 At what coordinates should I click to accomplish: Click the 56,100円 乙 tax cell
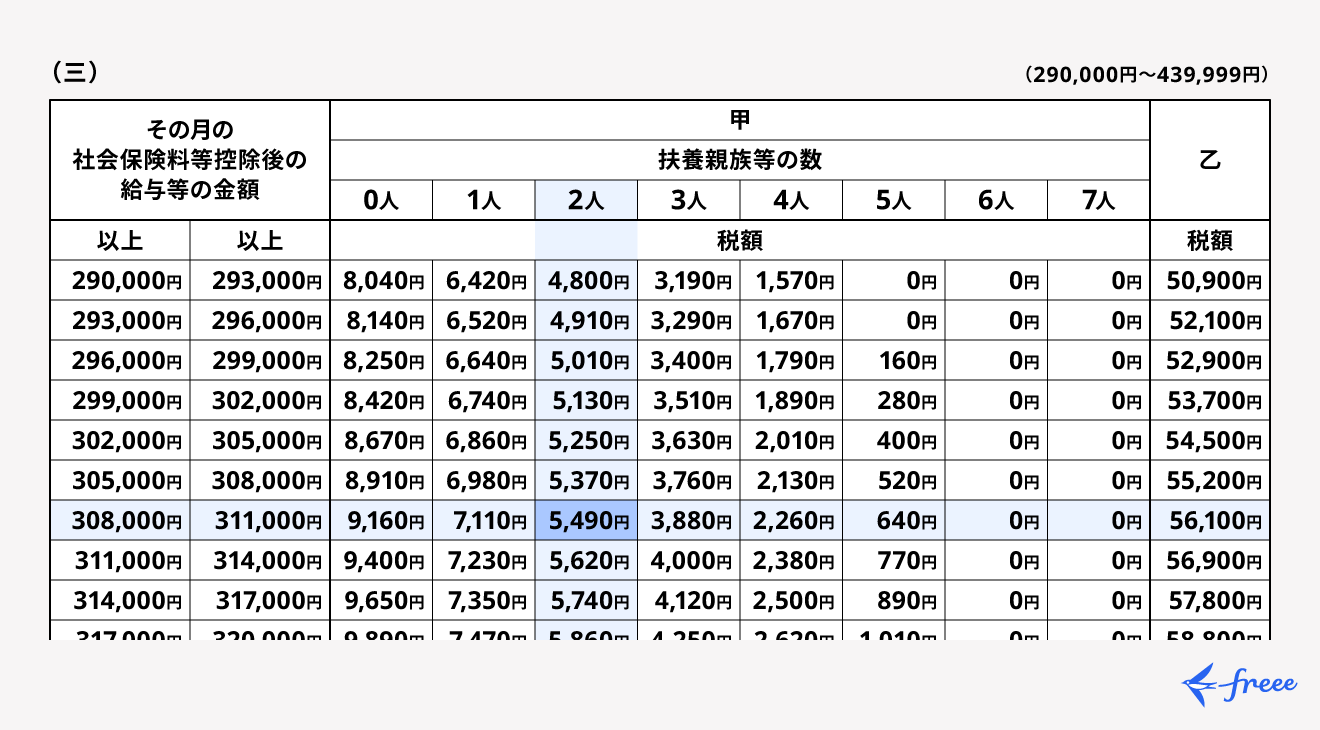(1210, 520)
